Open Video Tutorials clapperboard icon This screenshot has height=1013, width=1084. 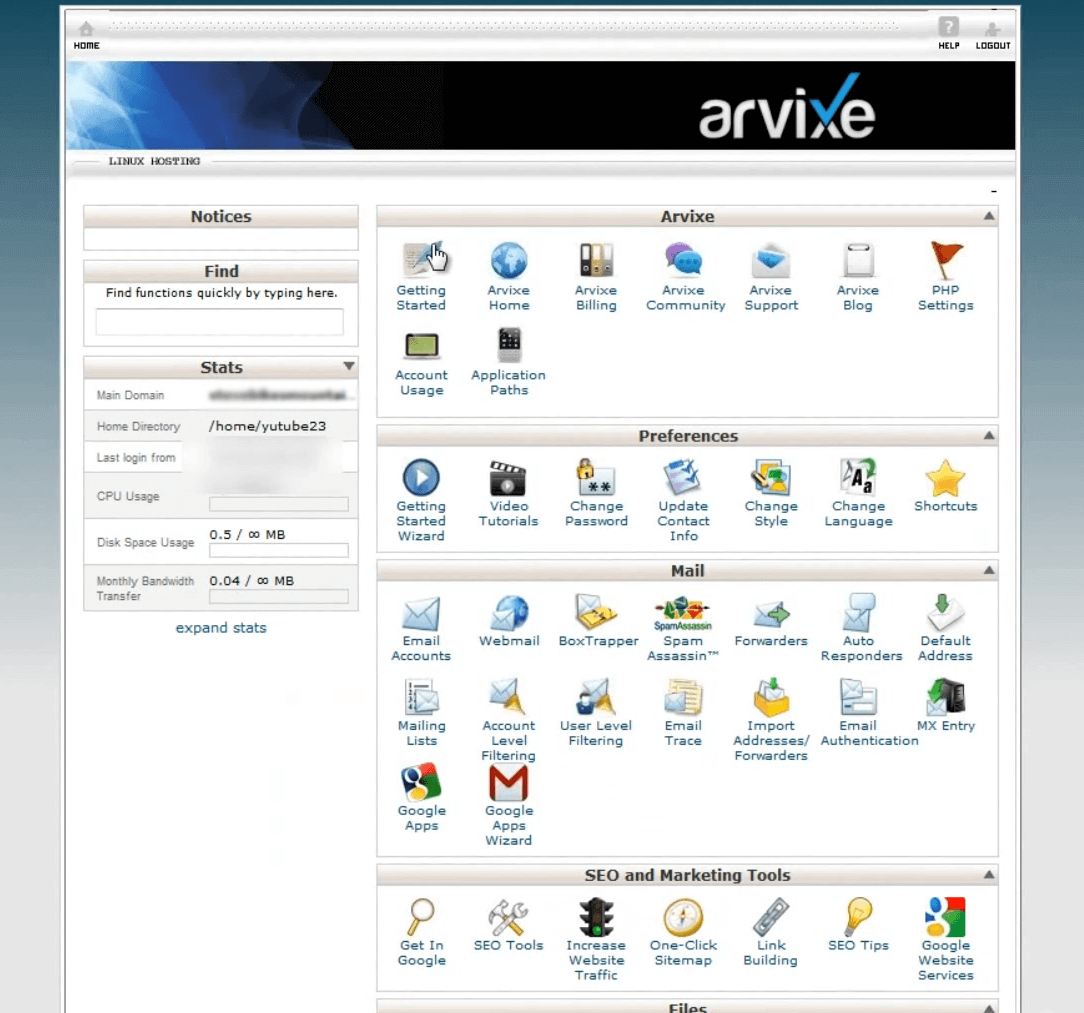click(508, 477)
